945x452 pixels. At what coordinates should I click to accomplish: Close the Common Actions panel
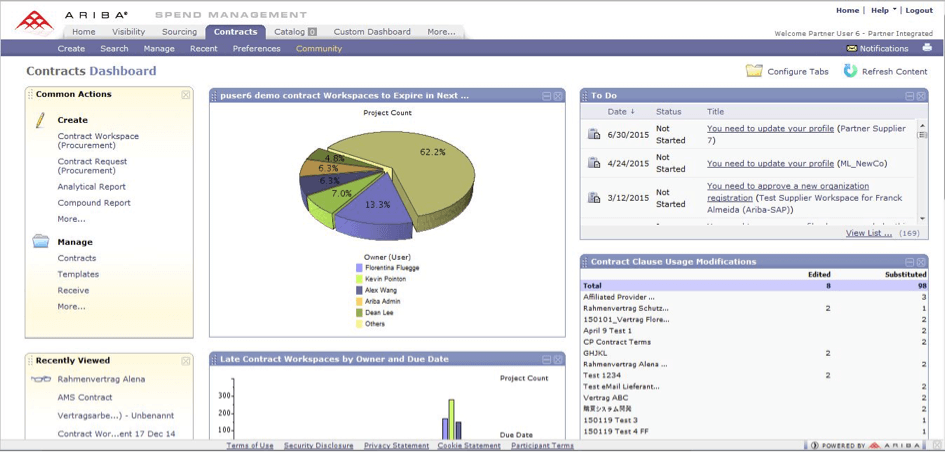186,95
